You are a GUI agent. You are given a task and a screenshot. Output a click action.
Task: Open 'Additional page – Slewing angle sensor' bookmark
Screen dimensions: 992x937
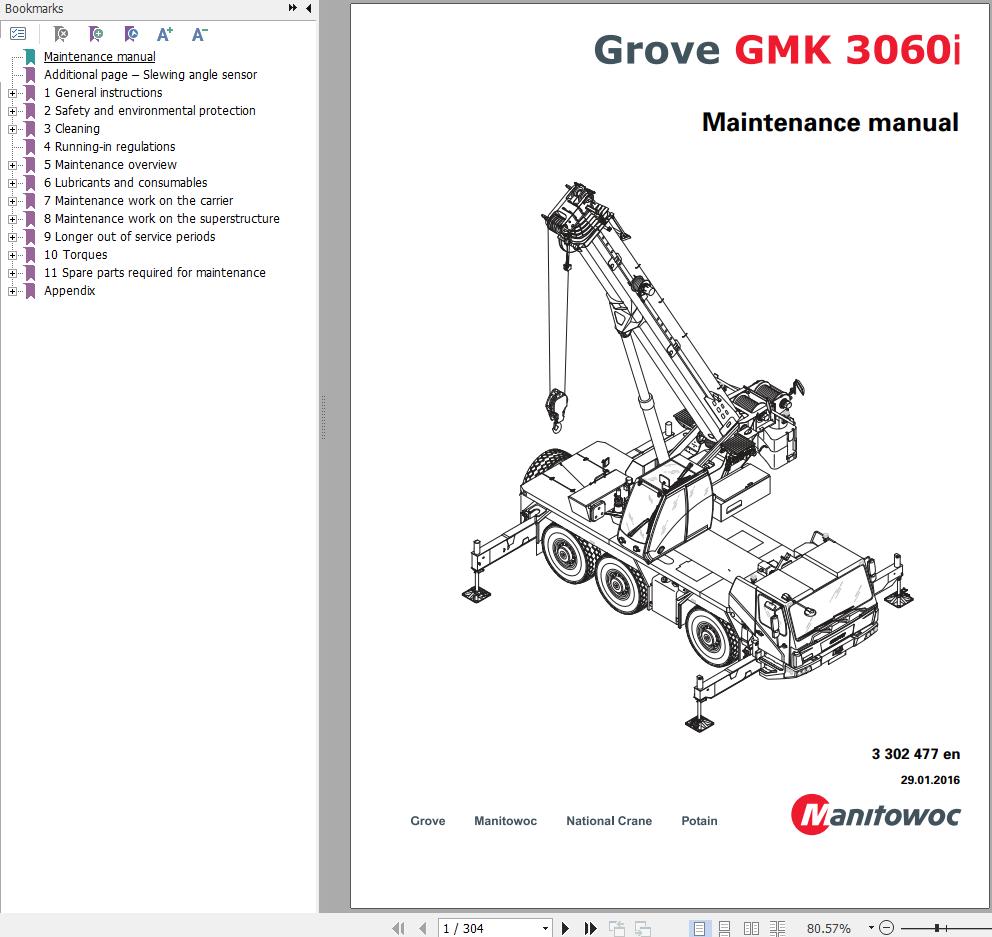[x=150, y=75]
